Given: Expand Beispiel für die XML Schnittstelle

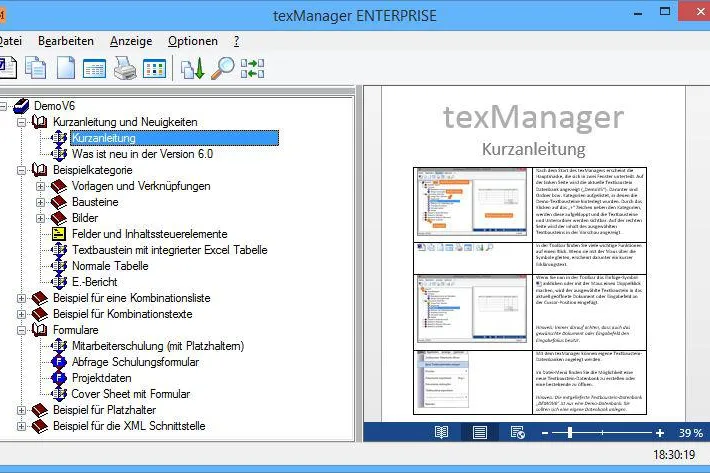Looking at the screenshot, I should 21,426.
